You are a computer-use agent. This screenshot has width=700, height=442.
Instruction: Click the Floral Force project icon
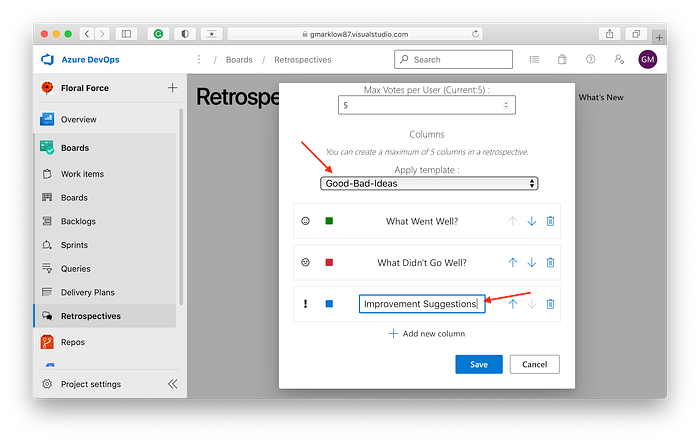[47, 88]
